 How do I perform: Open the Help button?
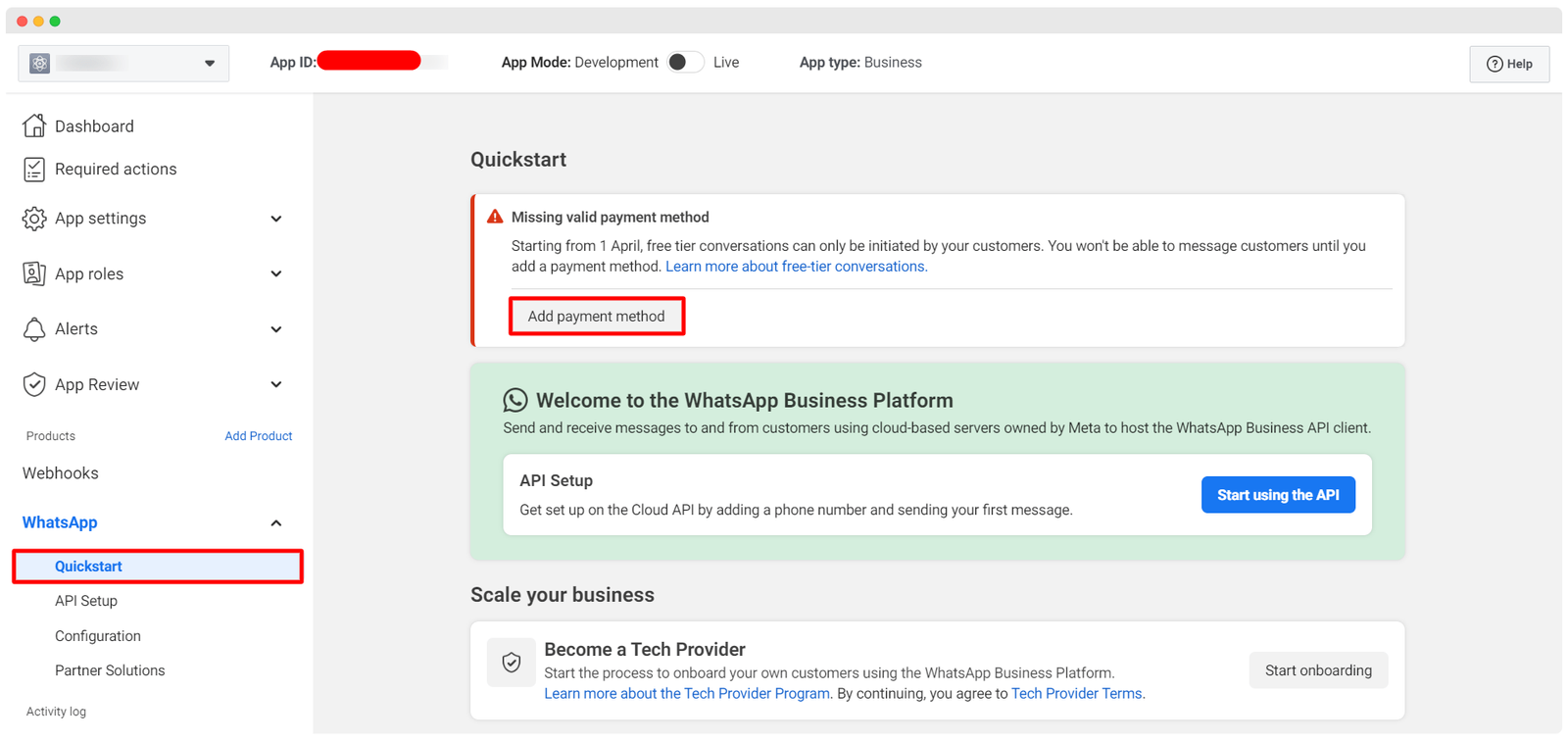(x=1508, y=64)
